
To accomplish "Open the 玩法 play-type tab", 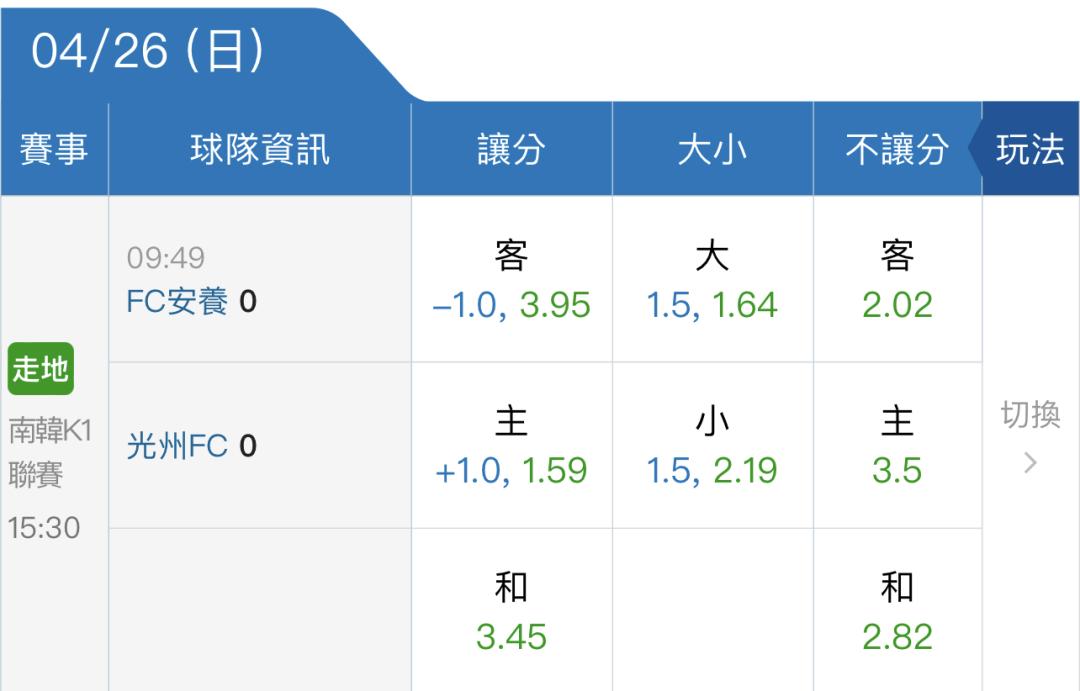I will point(1030,150).
